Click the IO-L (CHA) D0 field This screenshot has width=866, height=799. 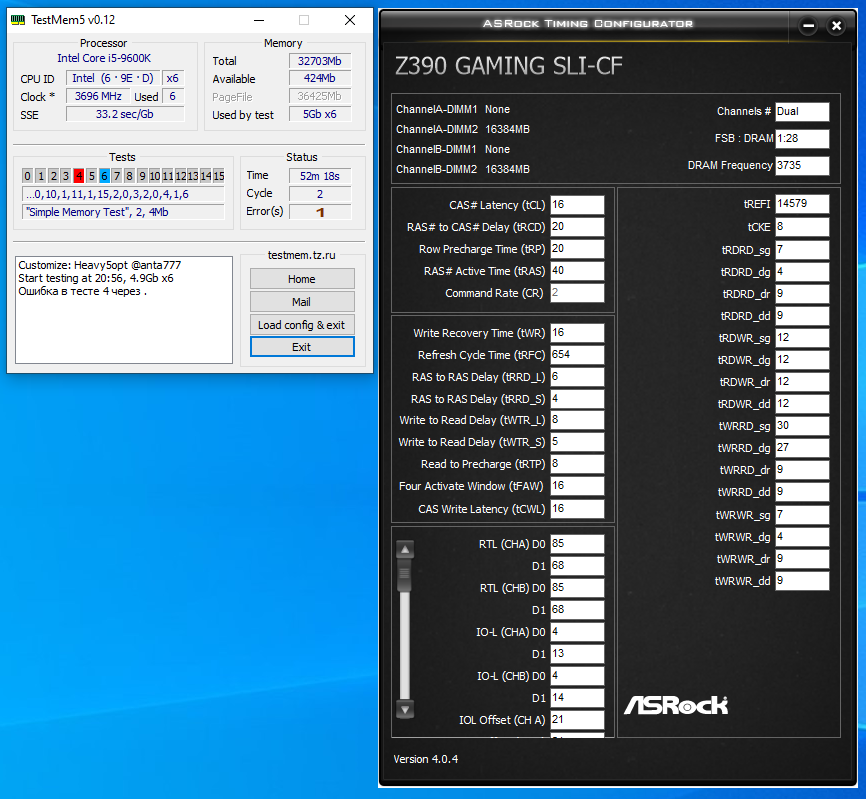click(x=577, y=632)
